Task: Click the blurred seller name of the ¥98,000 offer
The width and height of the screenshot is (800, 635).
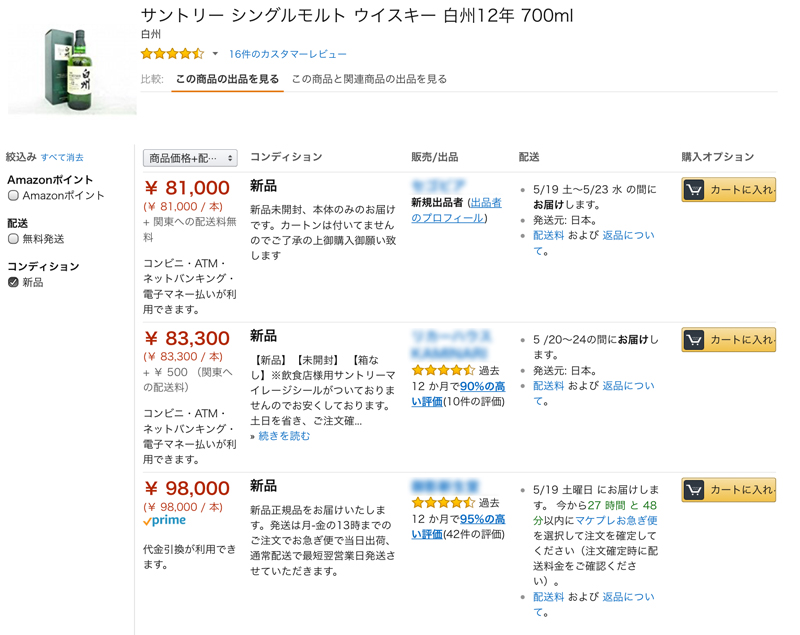Action: [x=445, y=486]
